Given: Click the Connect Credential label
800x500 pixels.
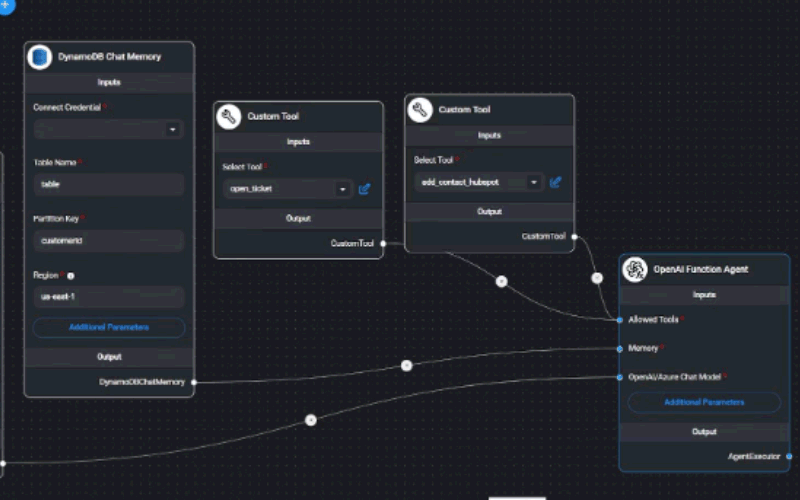Looking at the screenshot, I should click(67, 108).
